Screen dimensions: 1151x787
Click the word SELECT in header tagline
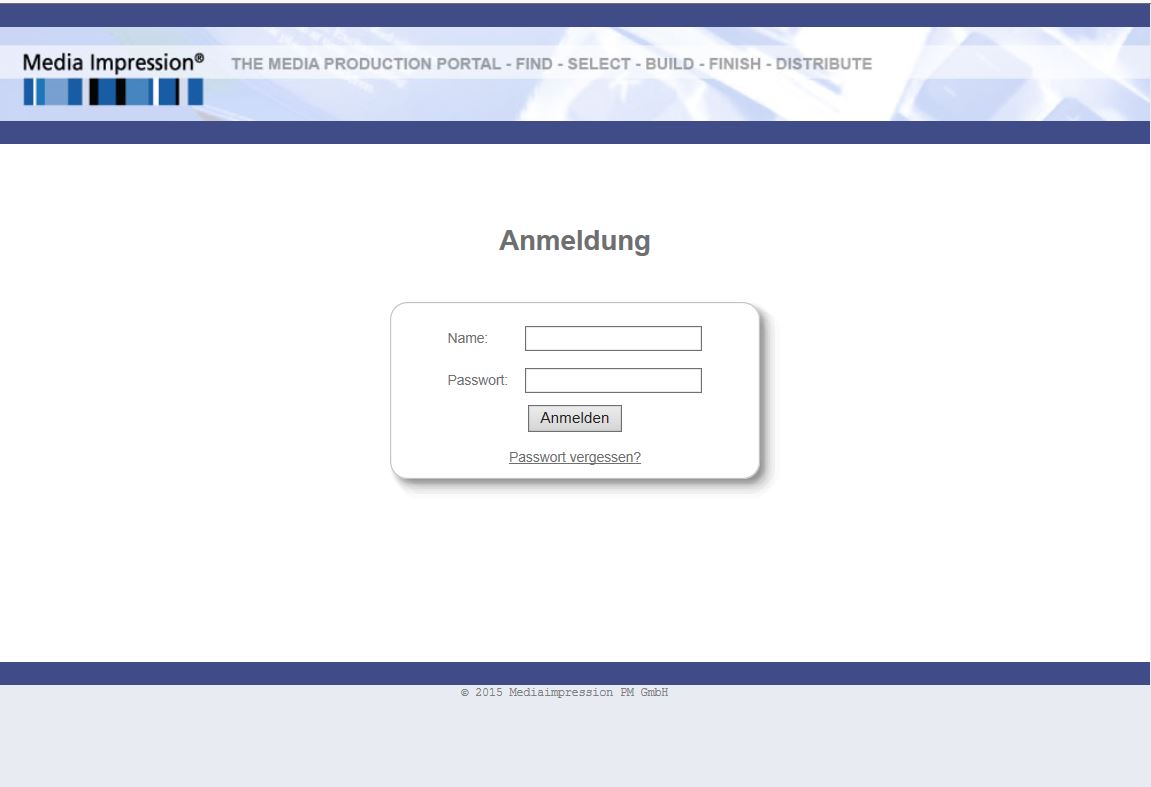point(599,64)
